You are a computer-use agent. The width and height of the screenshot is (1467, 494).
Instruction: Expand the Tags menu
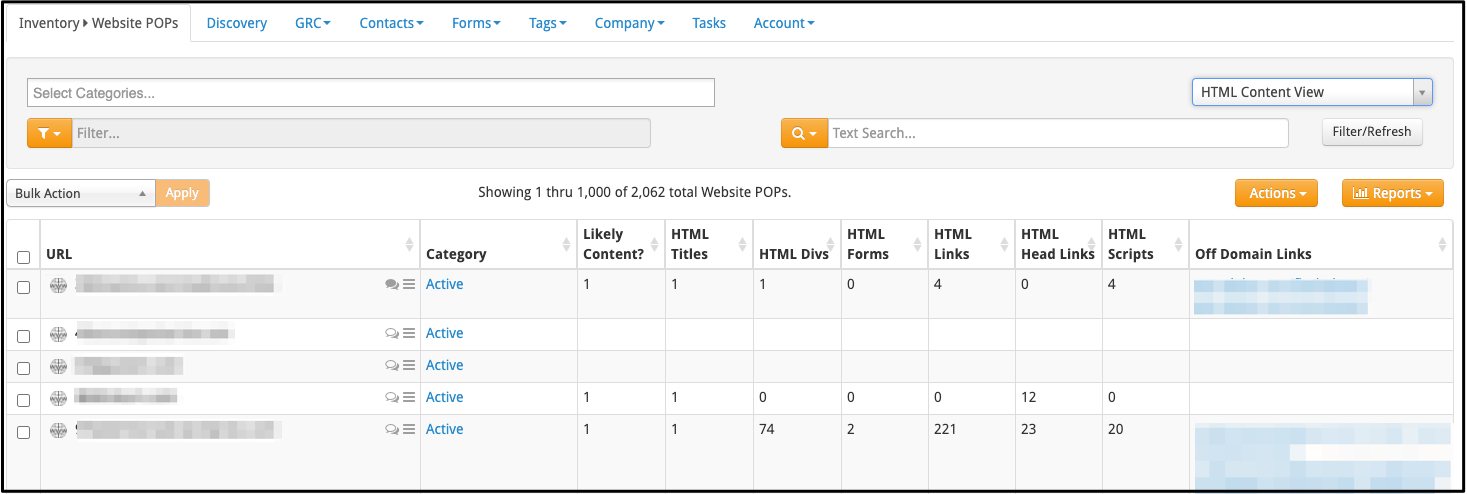[x=548, y=23]
